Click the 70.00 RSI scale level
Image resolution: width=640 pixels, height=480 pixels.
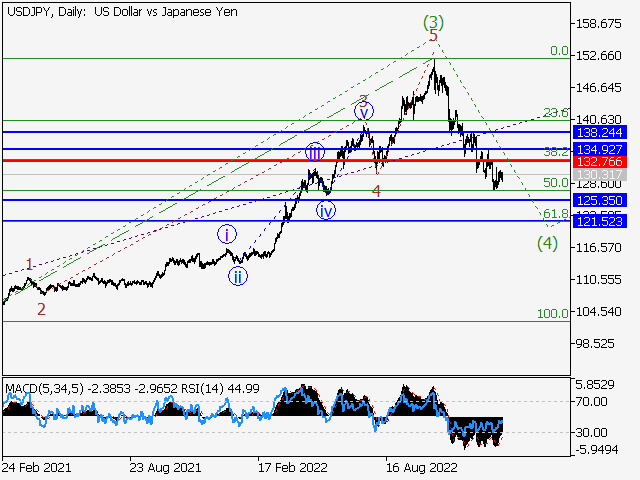click(591, 402)
